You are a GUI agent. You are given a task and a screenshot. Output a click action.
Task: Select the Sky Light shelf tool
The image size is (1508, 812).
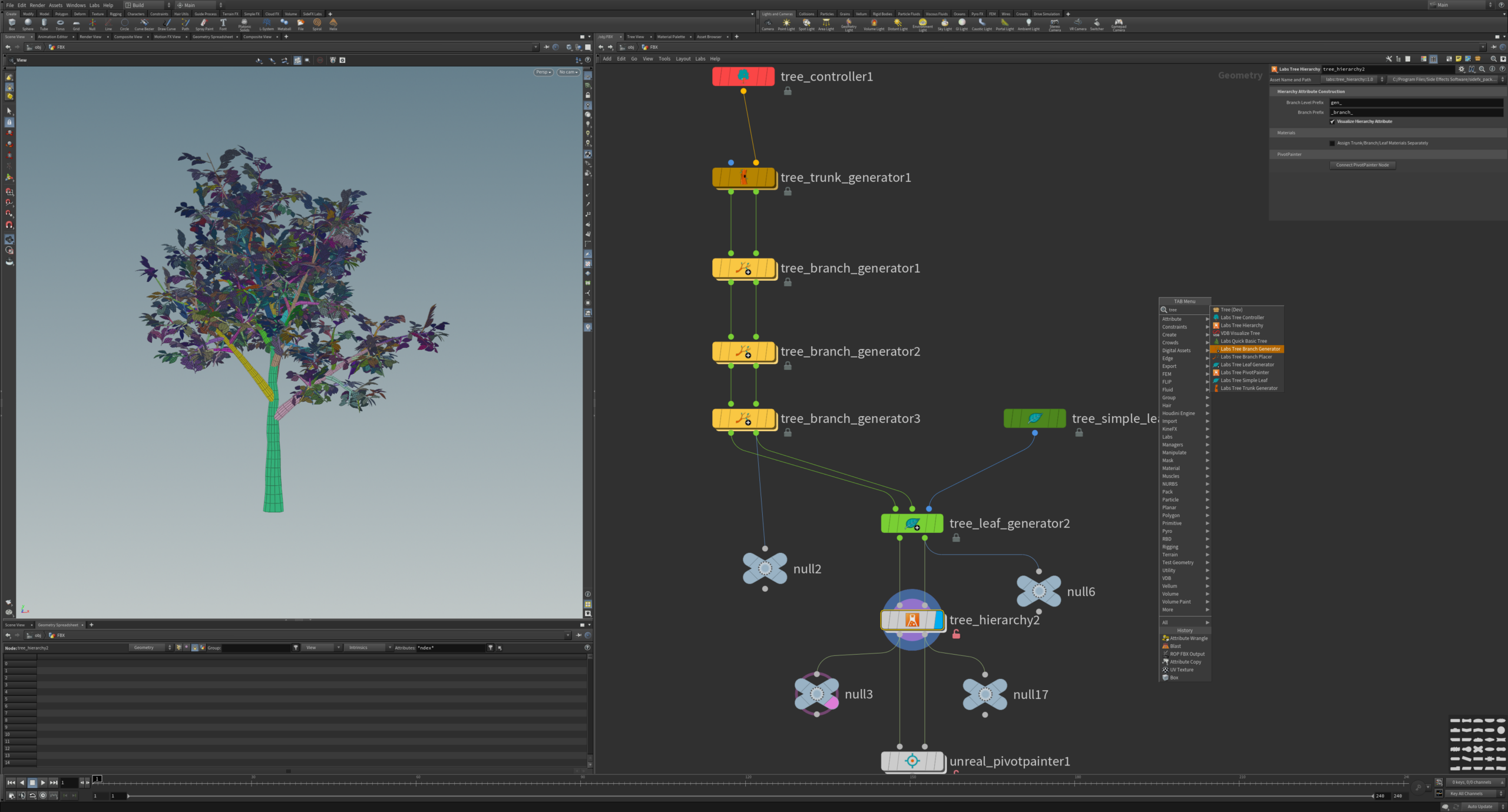944,24
